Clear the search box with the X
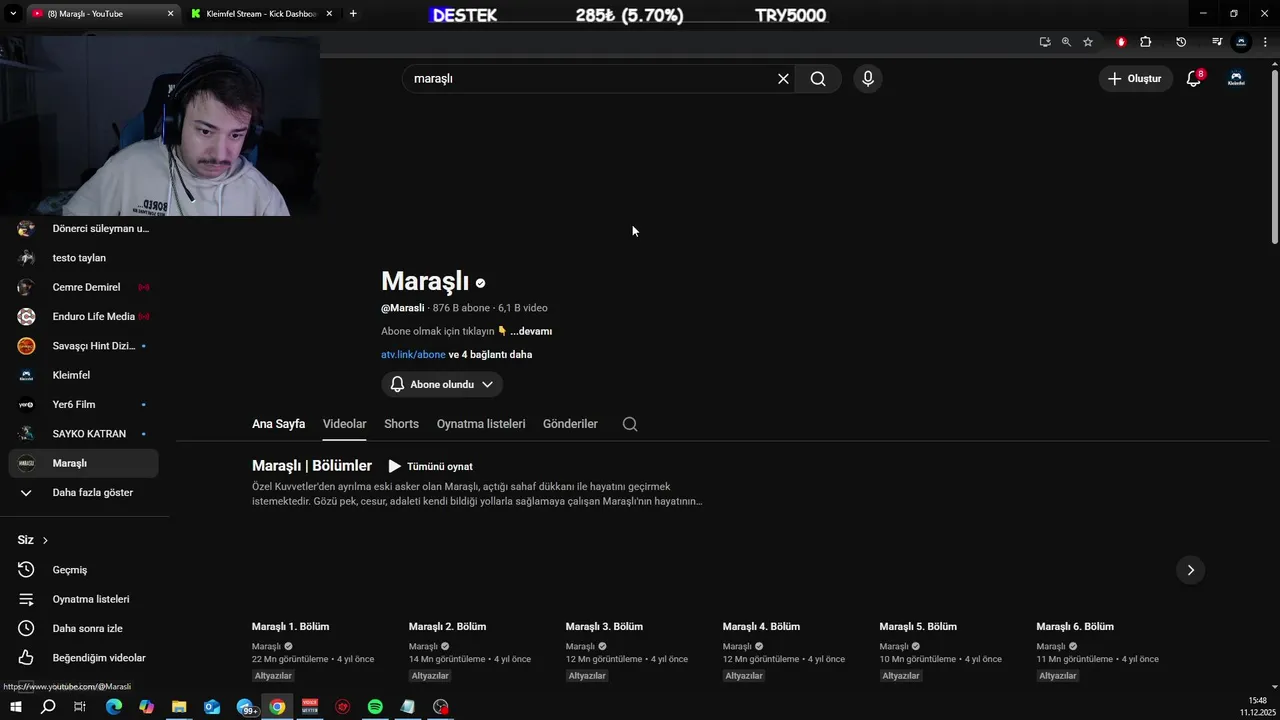The width and height of the screenshot is (1280, 720). [x=783, y=79]
